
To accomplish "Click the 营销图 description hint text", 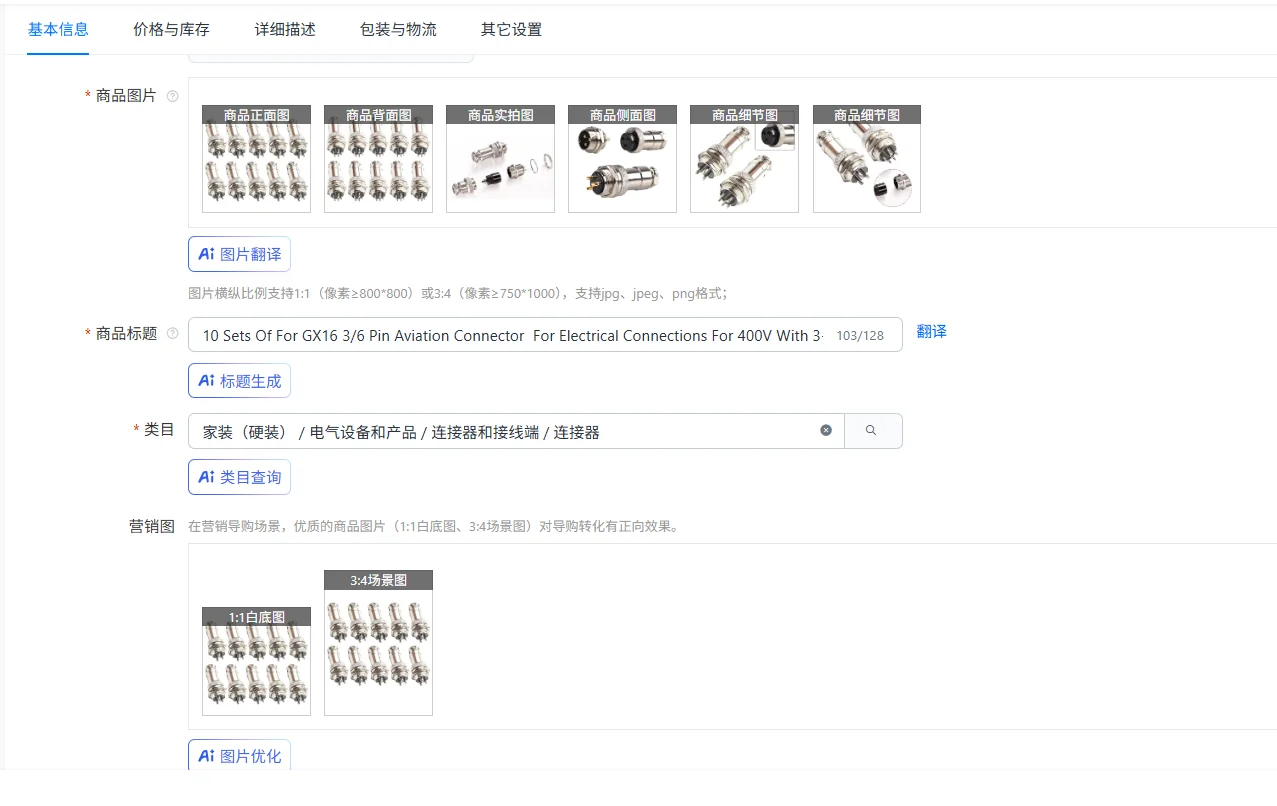I will coord(434,526).
